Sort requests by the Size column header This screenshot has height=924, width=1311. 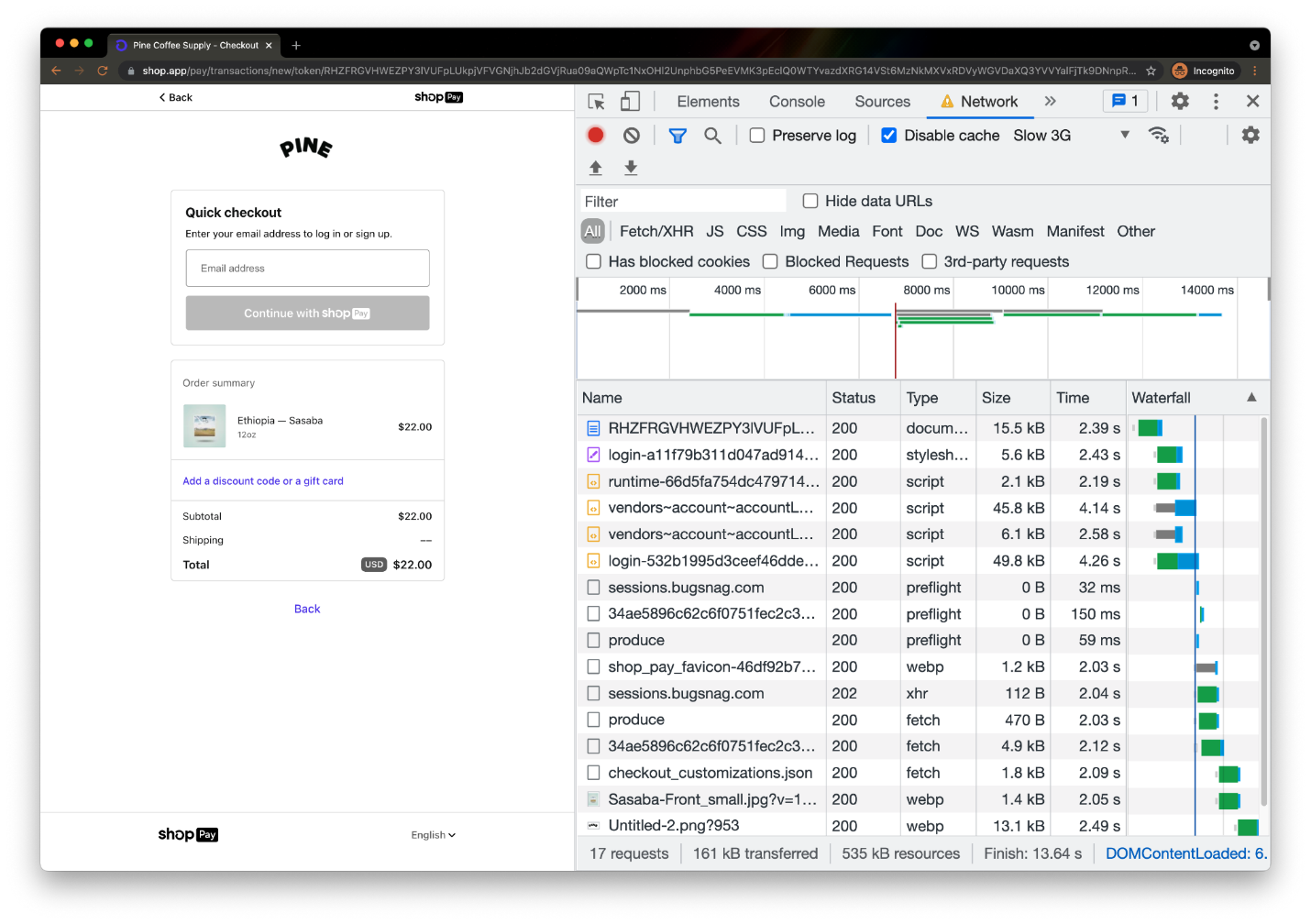[x=1012, y=397]
